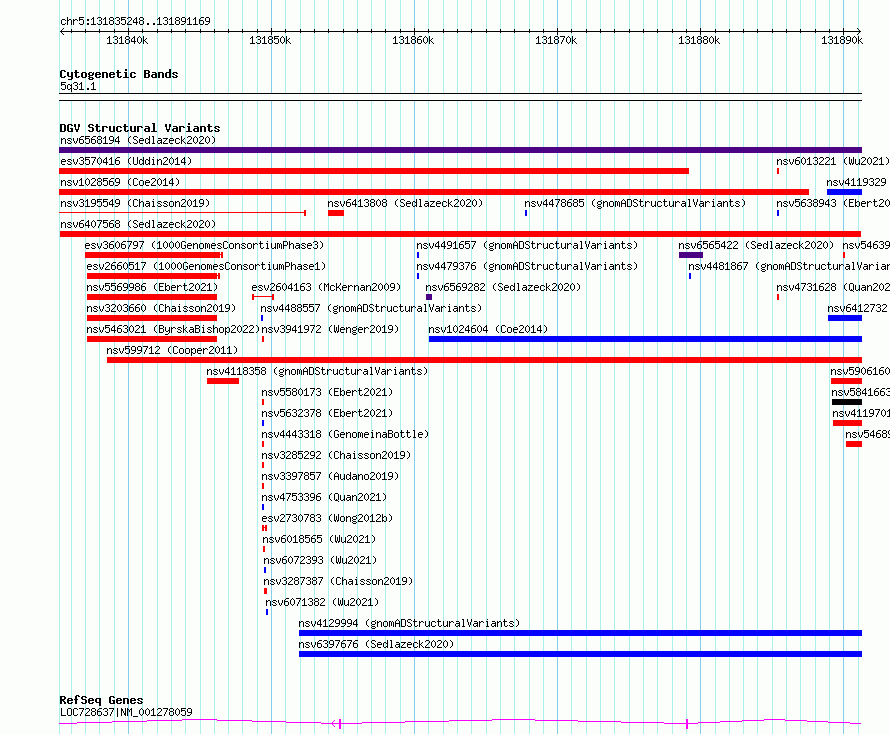Click nsv3287387 (Chaisson2019) label
Image resolution: width=890 pixels, height=734 pixels.
(x=338, y=581)
